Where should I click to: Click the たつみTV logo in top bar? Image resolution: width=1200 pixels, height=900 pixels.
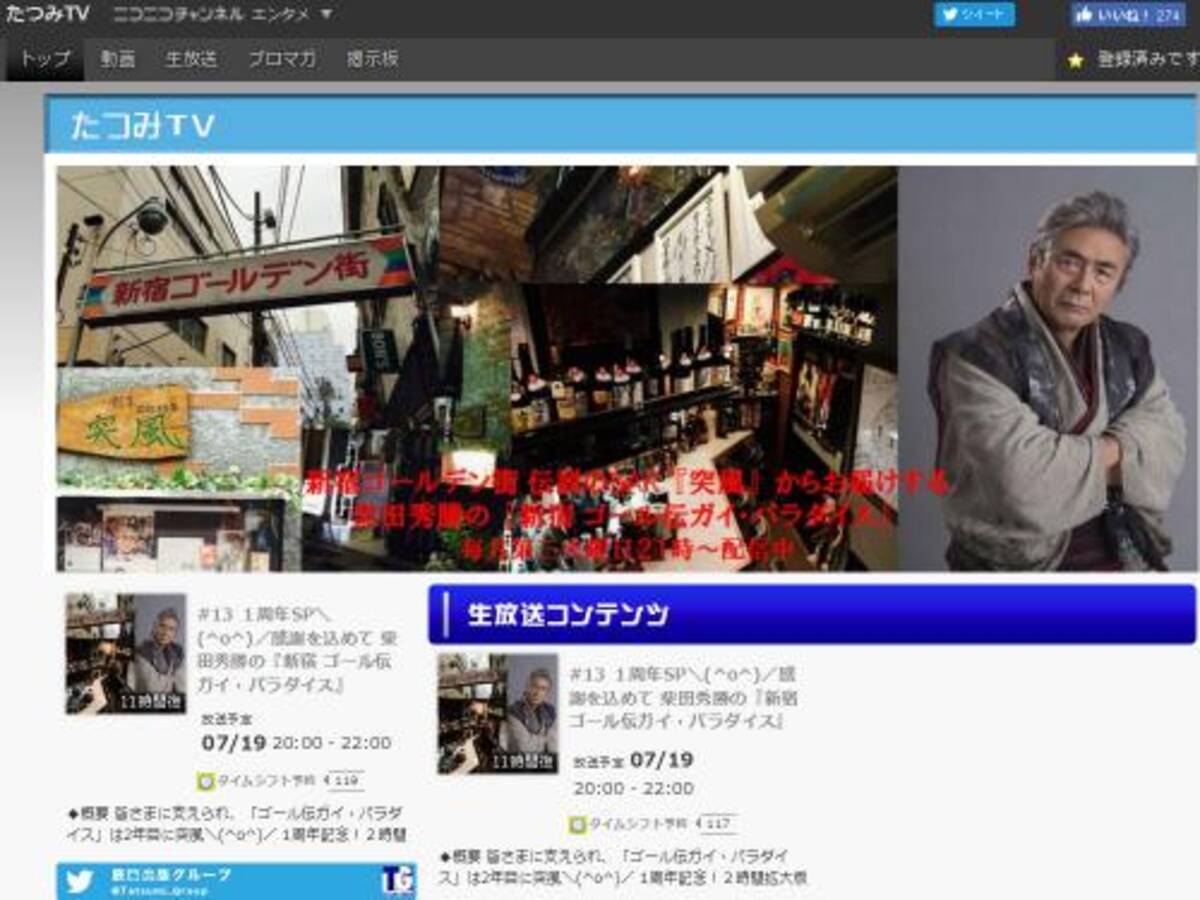[47, 14]
